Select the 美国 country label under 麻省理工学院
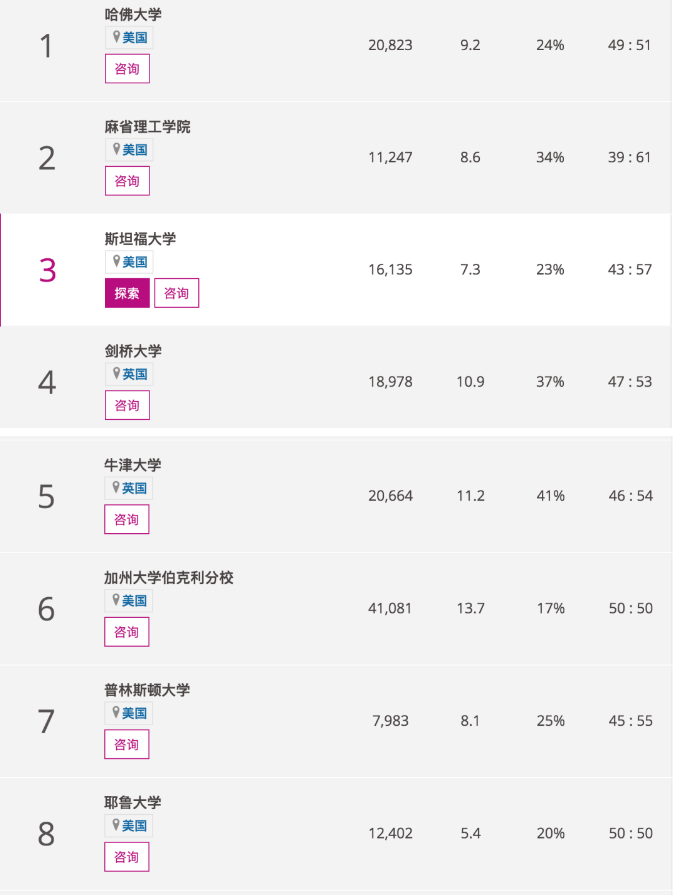The width and height of the screenshot is (676, 895). pos(135,150)
